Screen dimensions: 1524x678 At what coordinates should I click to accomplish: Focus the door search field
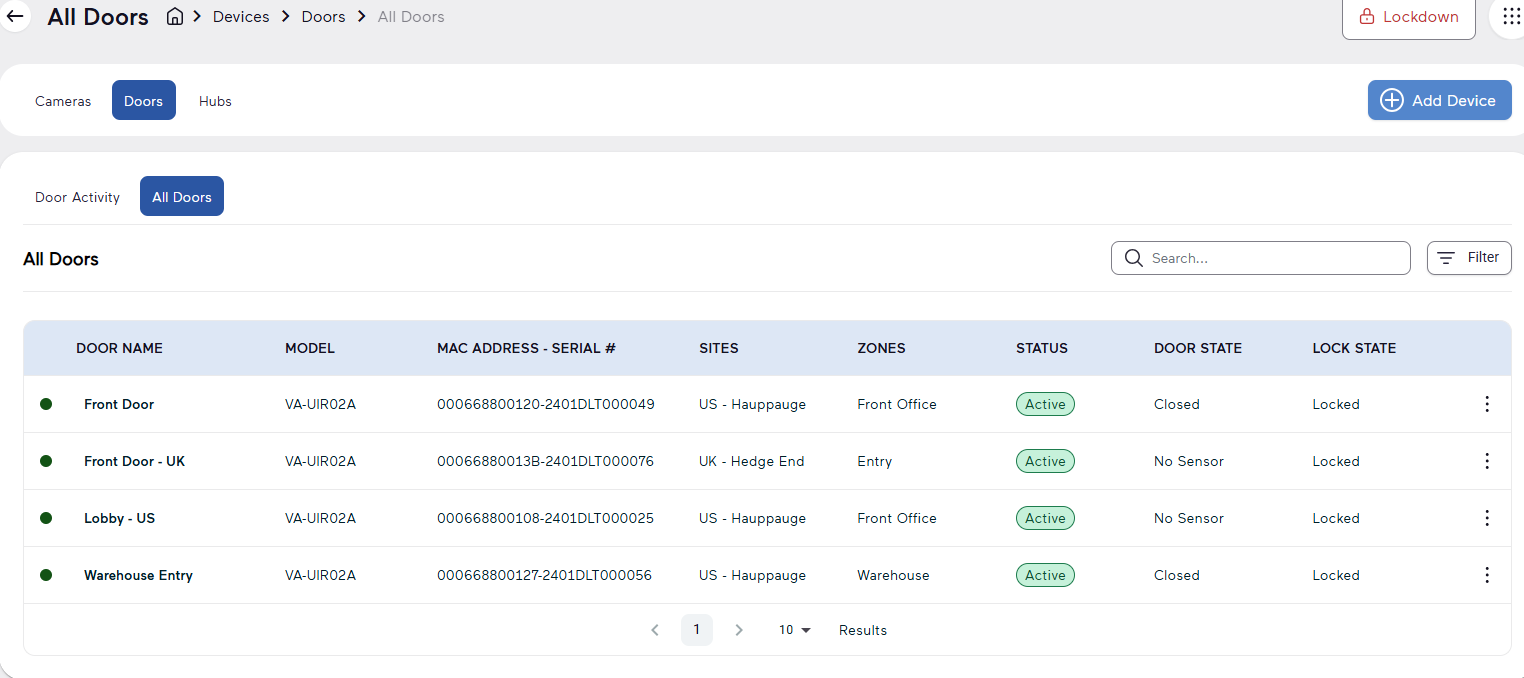[x=1270, y=258]
